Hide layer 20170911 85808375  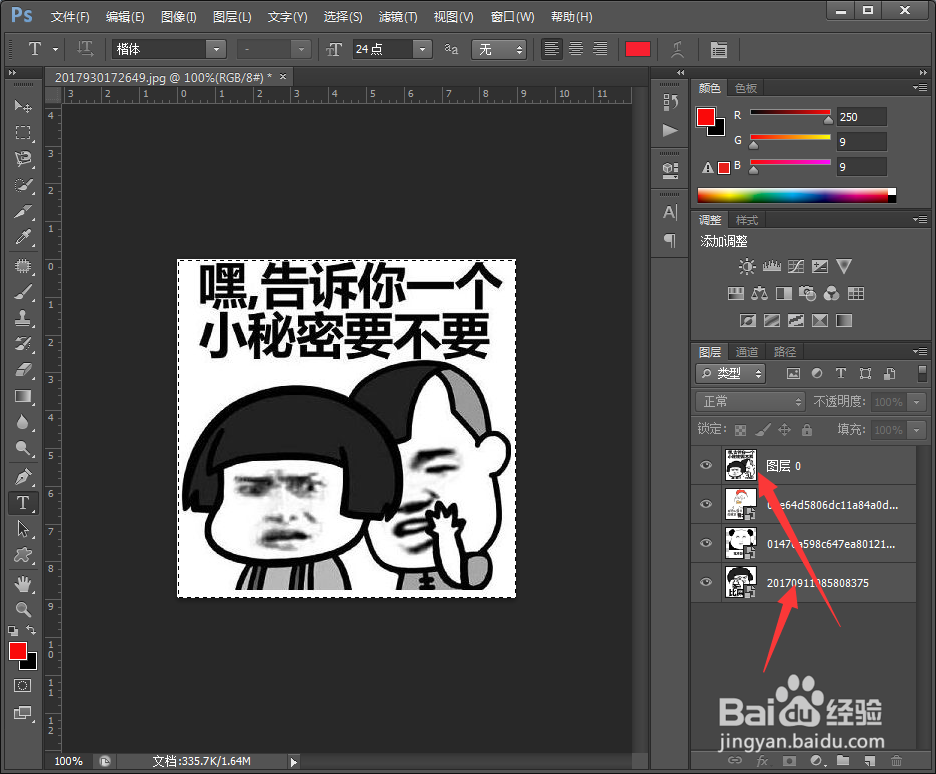(706, 582)
